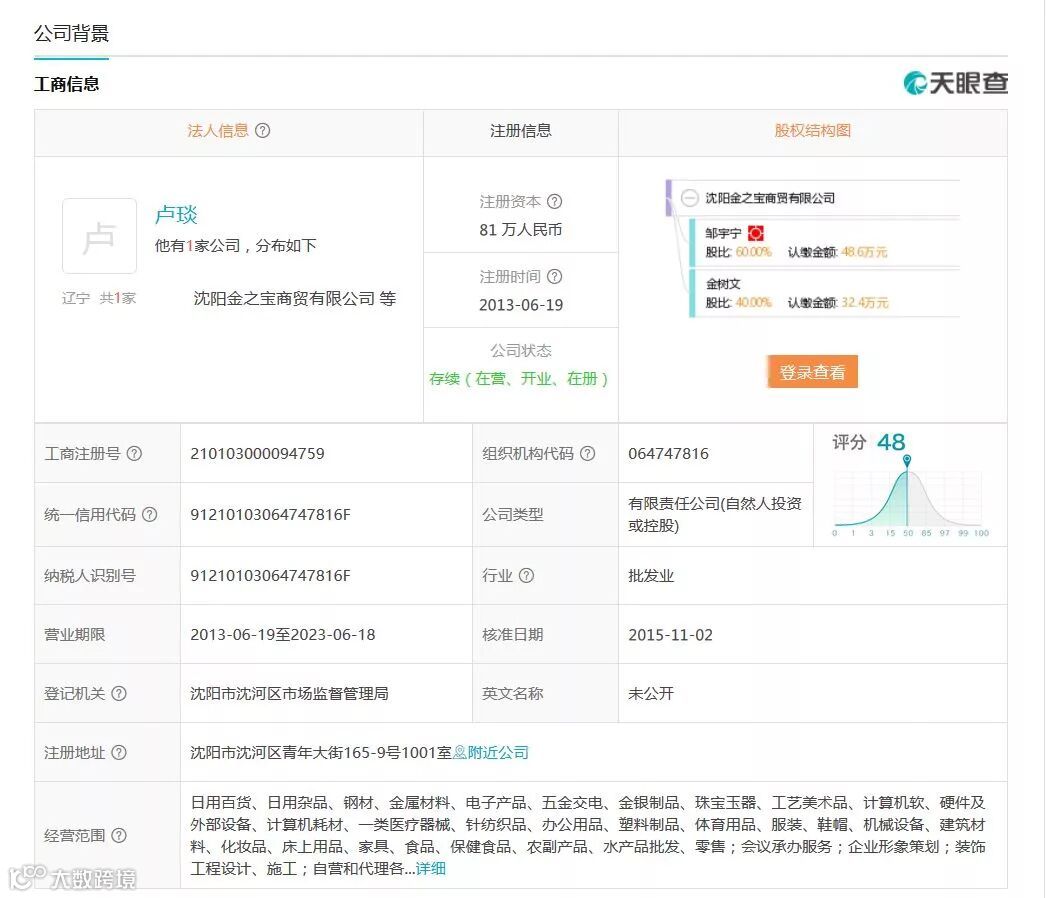
Task: Click 辽宁 共1家 region count
Action: click(99, 298)
